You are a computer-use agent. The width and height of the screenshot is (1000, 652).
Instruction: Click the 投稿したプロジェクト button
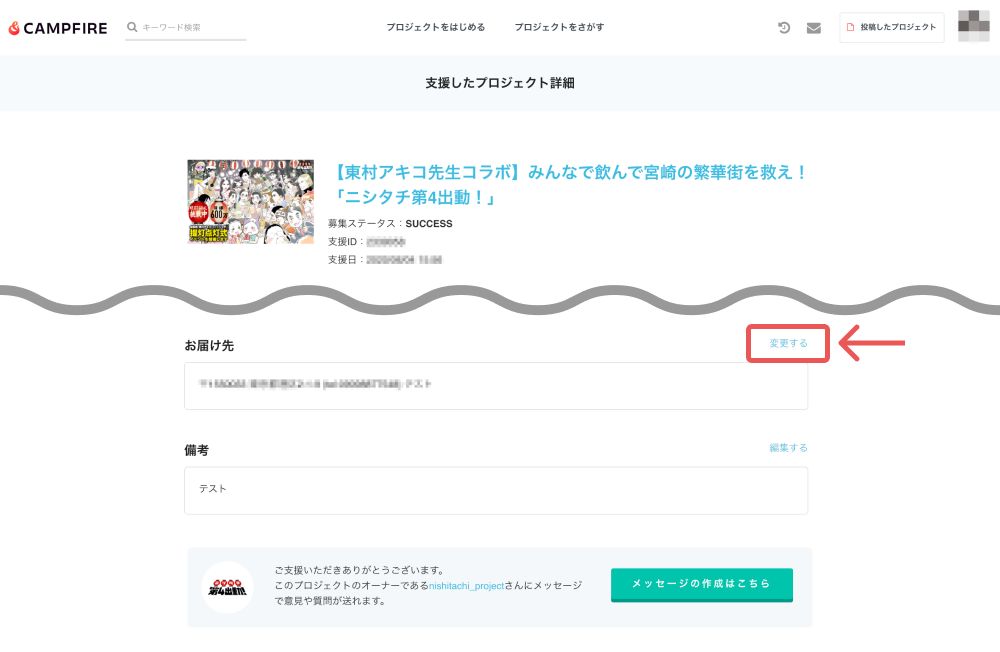point(891,28)
